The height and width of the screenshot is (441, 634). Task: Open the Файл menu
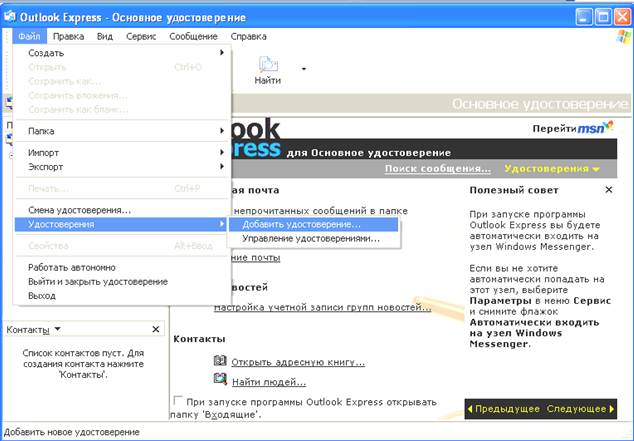tap(29, 36)
